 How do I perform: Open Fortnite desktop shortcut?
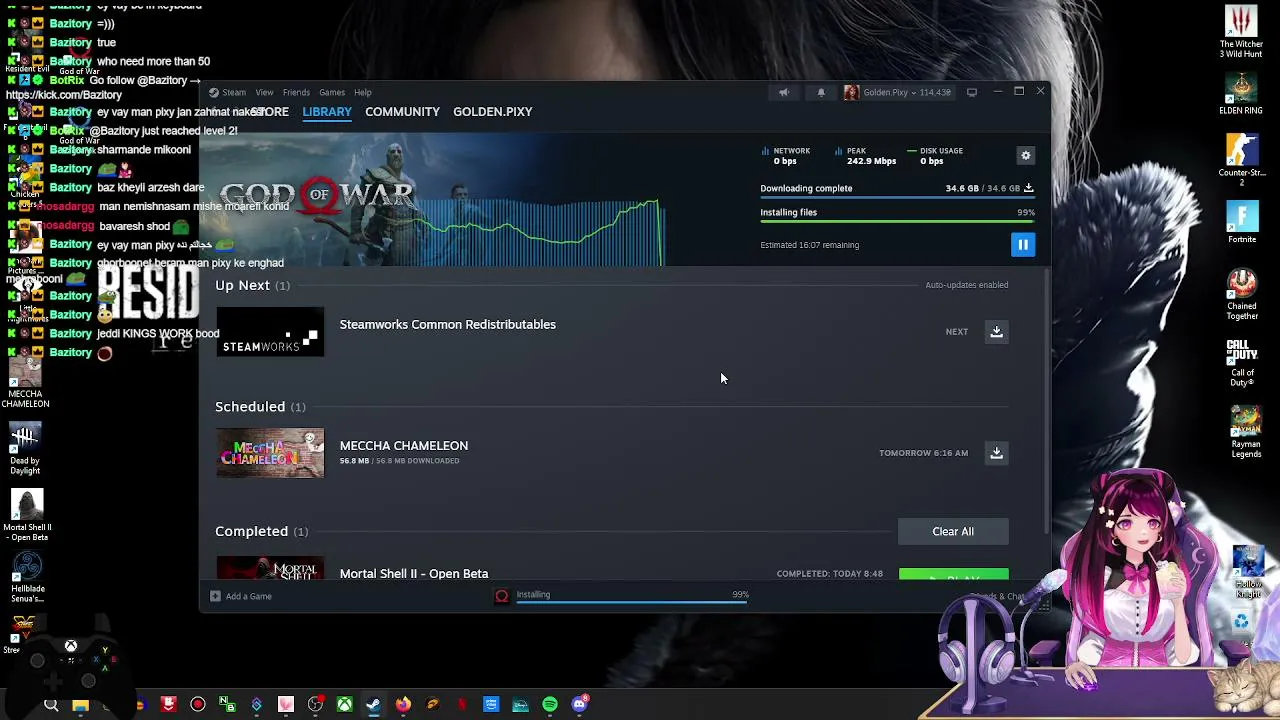tap(1242, 223)
